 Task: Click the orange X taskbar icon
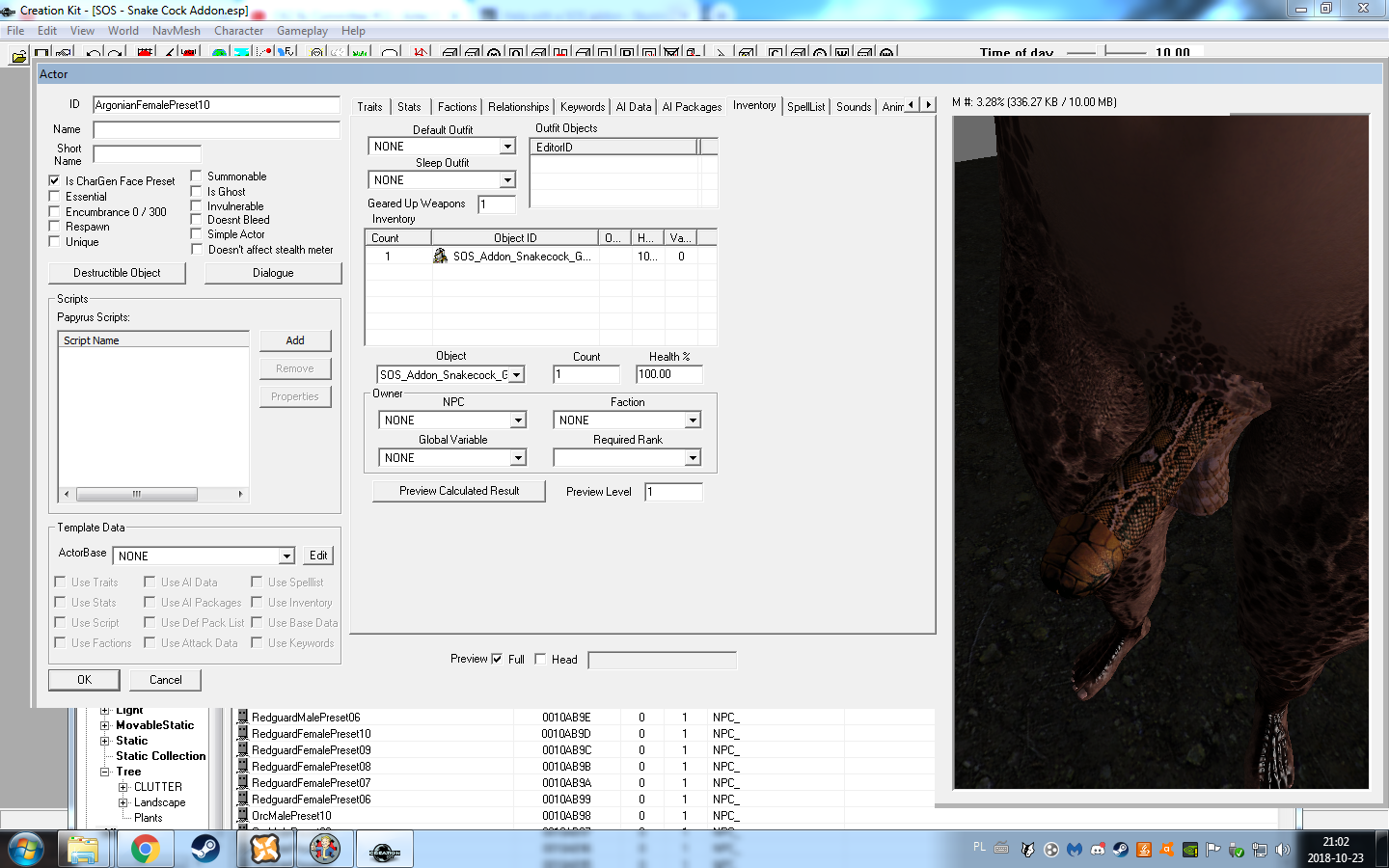tap(264, 850)
